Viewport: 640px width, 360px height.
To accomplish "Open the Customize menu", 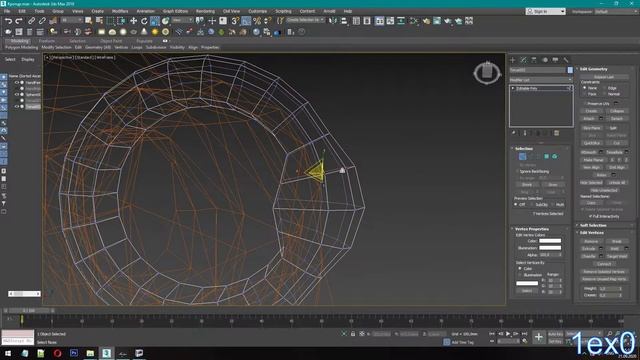I will [258, 11].
